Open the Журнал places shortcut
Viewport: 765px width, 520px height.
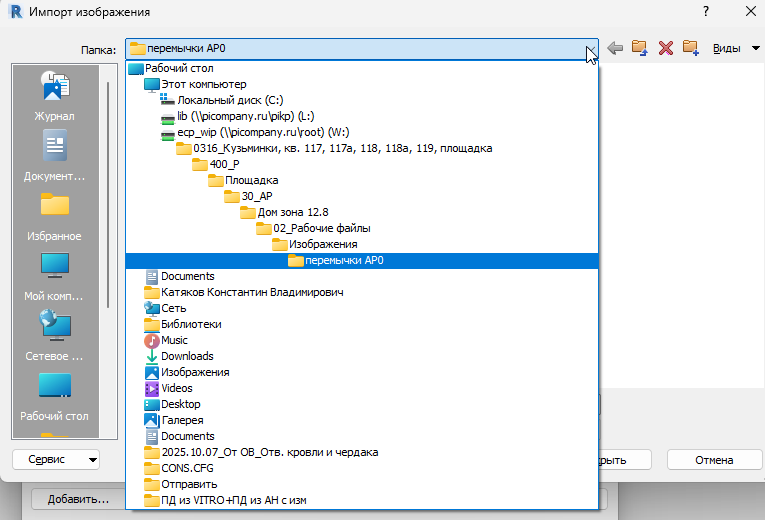tap(54, 96)
